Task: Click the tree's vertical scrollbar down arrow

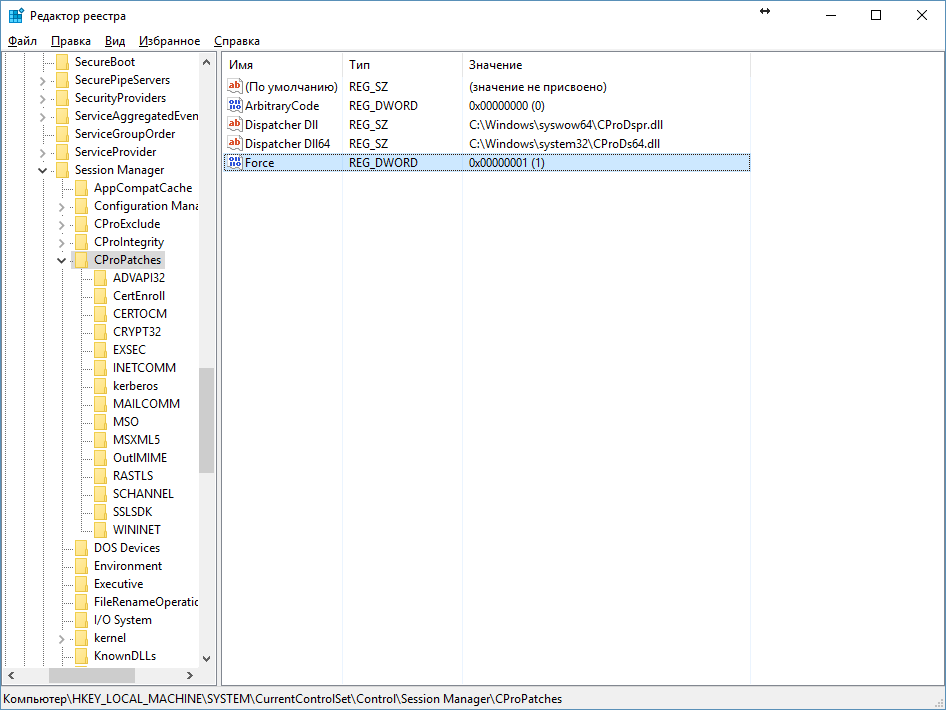Action: 207,658
